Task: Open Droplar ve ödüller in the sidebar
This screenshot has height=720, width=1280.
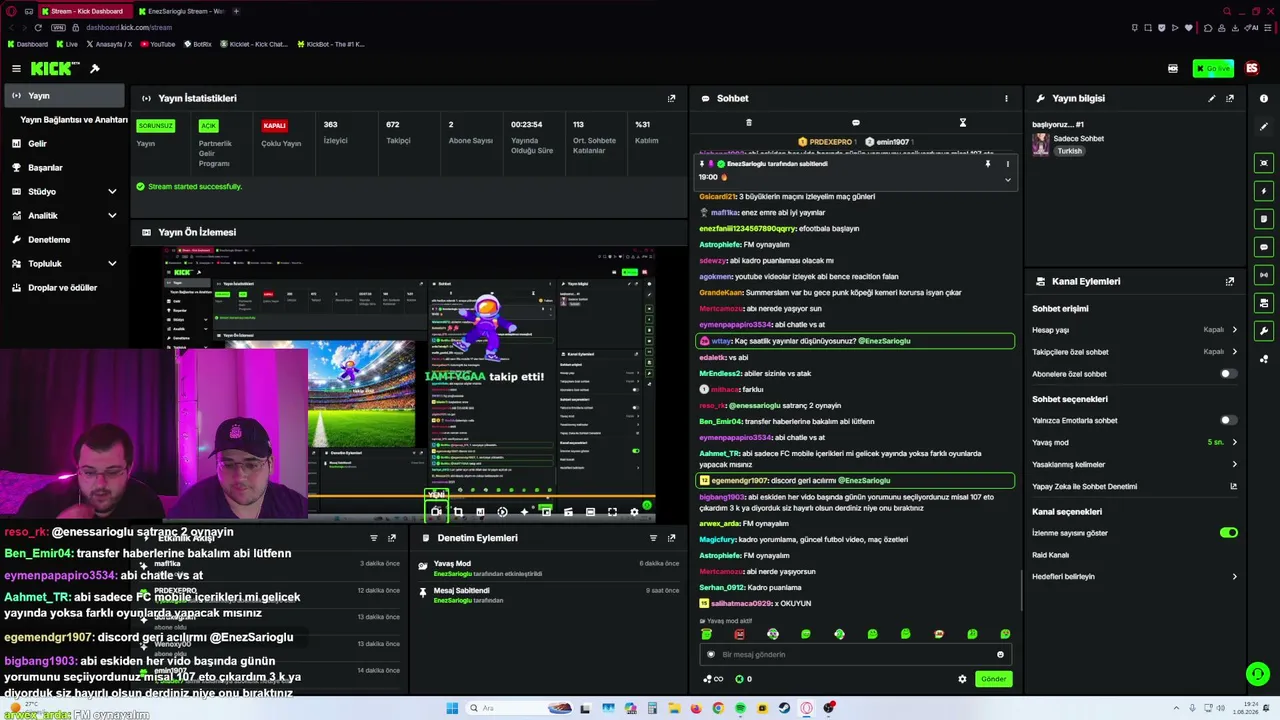Action: pos(64,287)
